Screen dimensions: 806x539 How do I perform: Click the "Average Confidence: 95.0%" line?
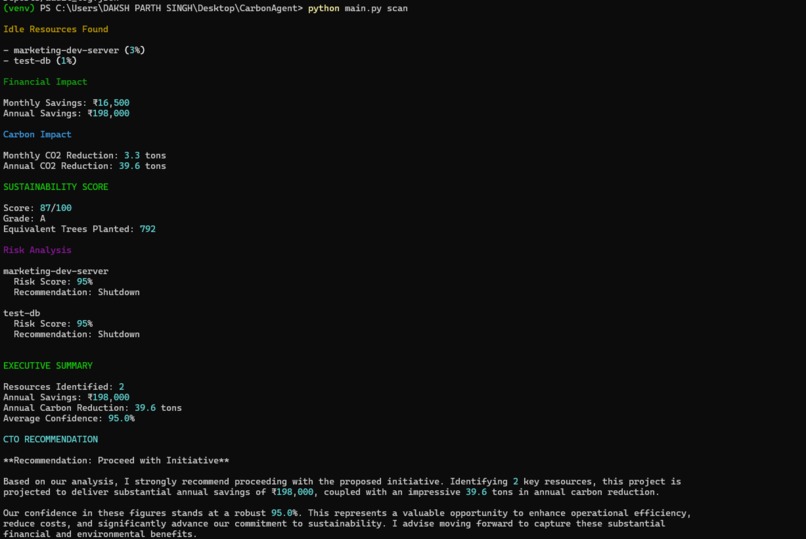tap(69, 419)
